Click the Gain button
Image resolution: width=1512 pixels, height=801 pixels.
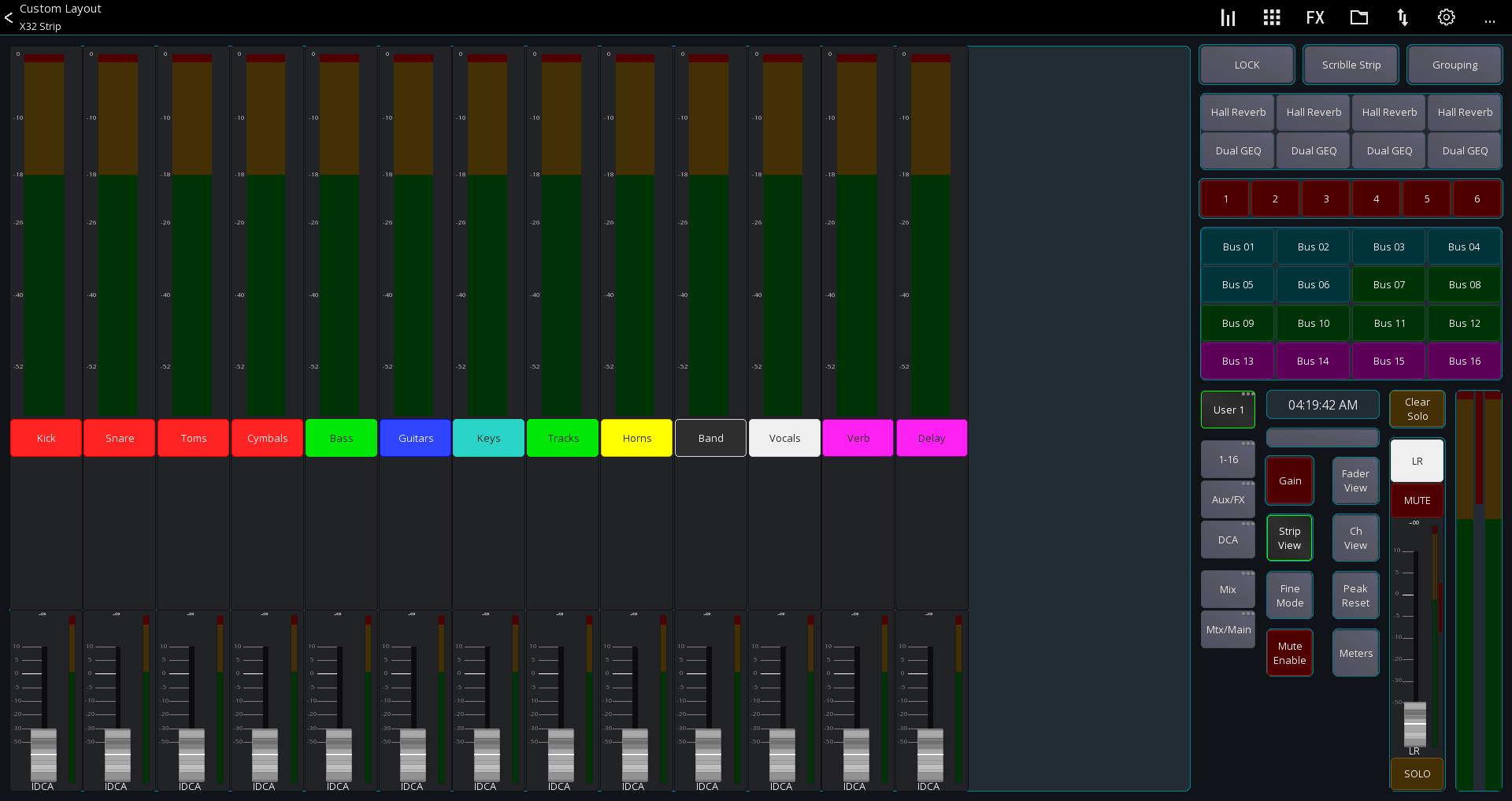pyautogui.click(x=1290, y=480)
